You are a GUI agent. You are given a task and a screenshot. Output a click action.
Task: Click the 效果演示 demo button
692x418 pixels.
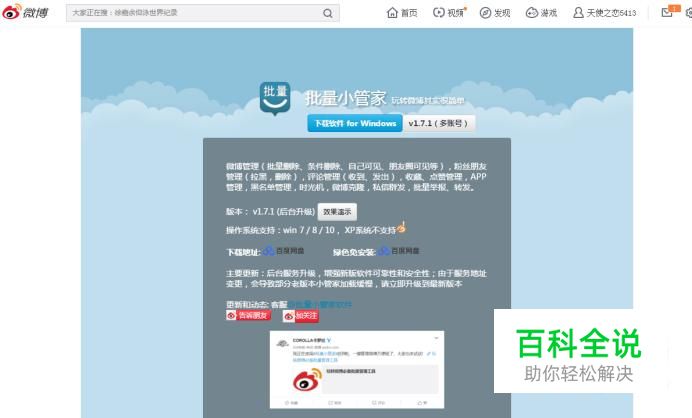point(337,212)
